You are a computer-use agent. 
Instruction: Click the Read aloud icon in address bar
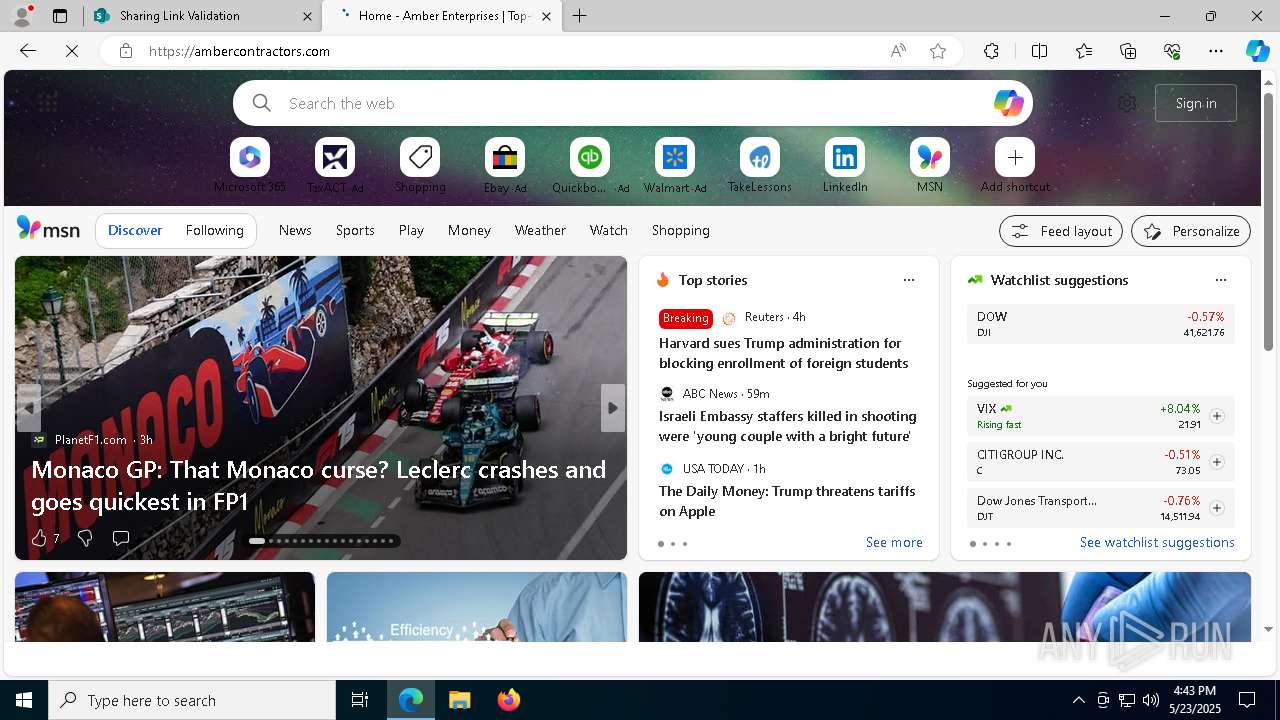click(x=898, y=51)
